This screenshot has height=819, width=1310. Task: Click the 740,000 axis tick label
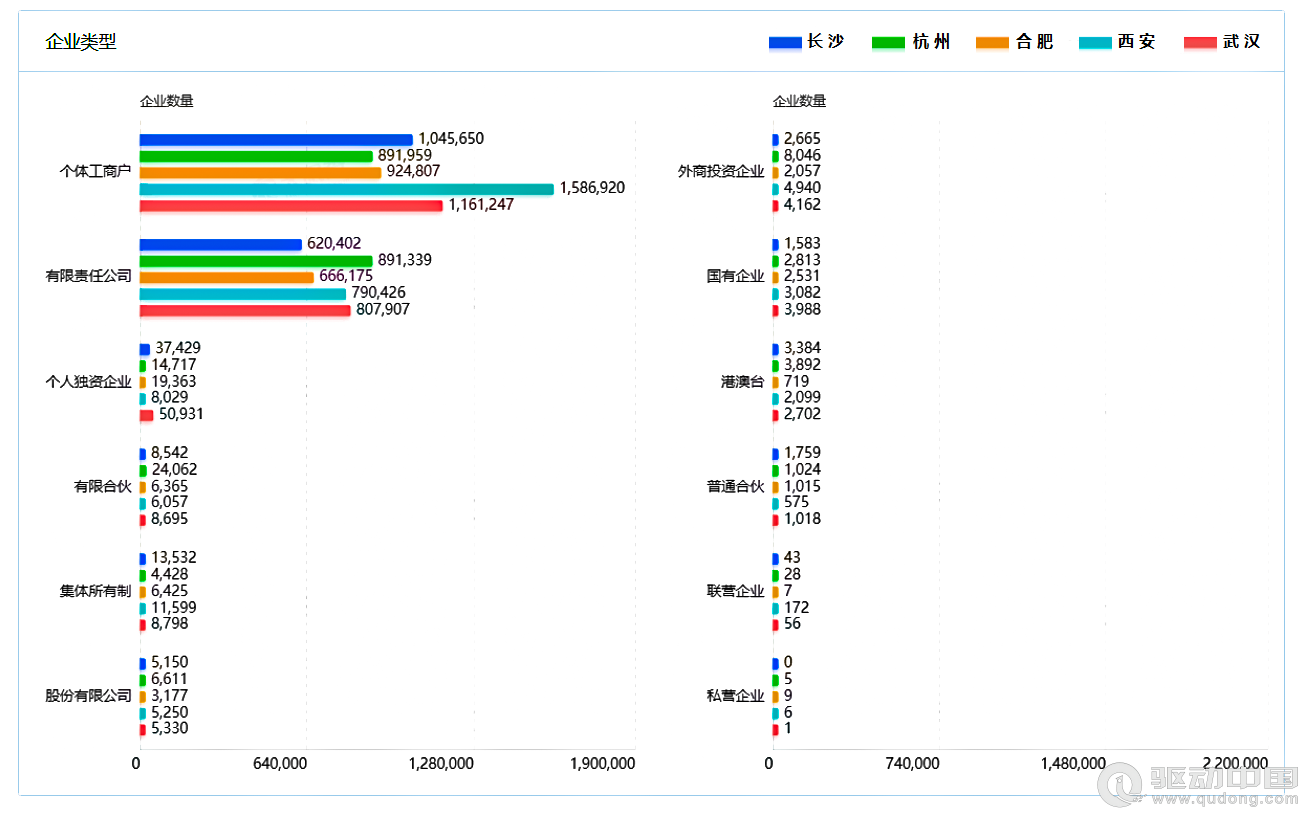click(x=913, y=764)
